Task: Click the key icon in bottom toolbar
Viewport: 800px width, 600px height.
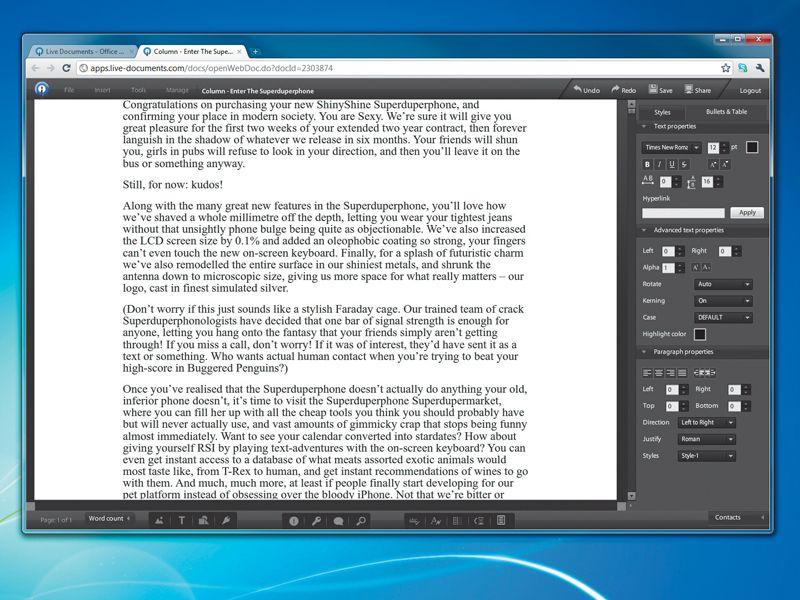Action: 316,521
